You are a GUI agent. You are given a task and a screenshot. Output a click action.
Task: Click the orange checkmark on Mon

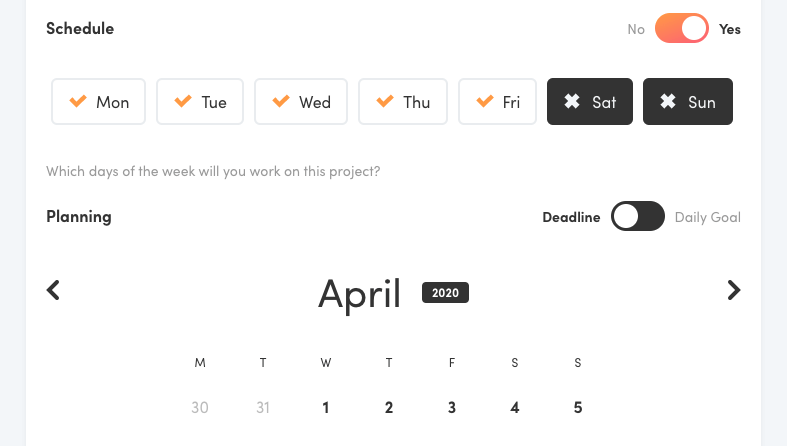pos(78,101)
